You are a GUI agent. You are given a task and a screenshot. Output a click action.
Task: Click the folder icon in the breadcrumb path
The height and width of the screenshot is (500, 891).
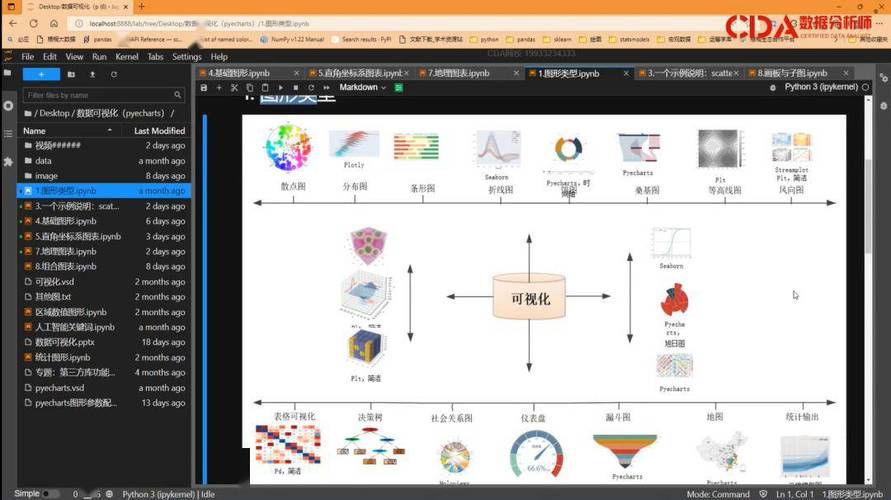tap(28, 114)
